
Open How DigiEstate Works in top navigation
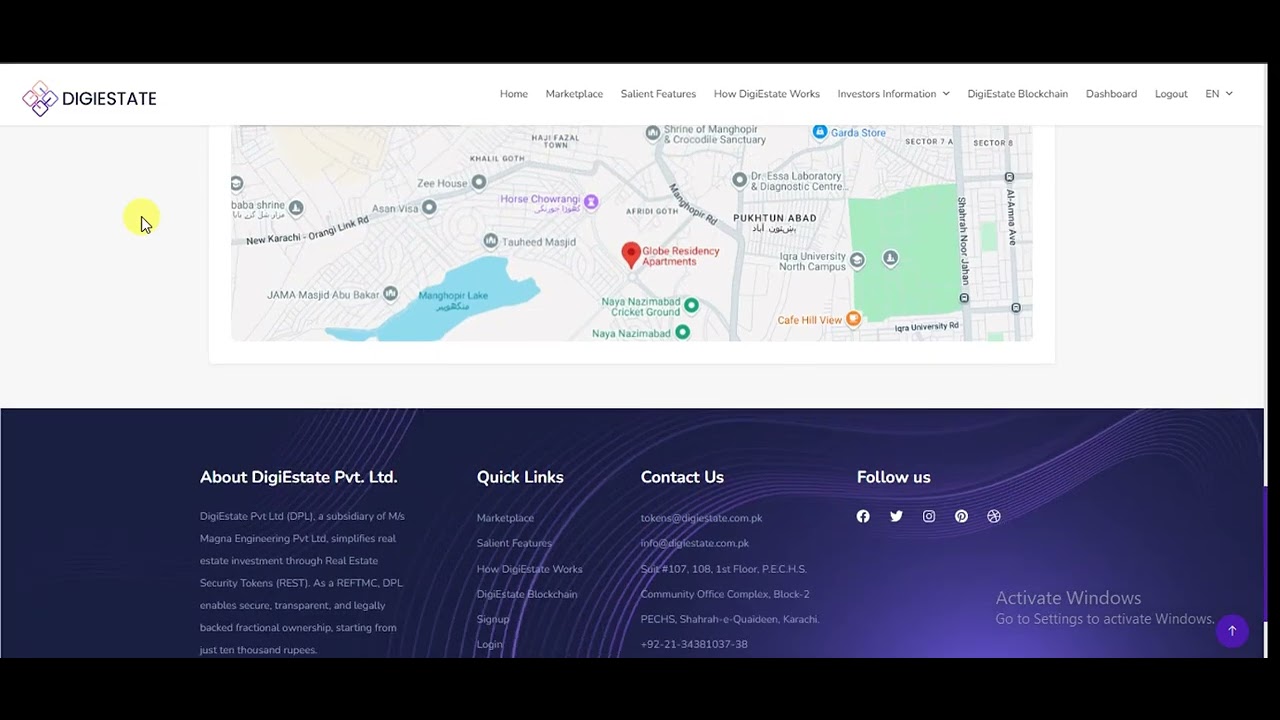click(x=766, y=94)
